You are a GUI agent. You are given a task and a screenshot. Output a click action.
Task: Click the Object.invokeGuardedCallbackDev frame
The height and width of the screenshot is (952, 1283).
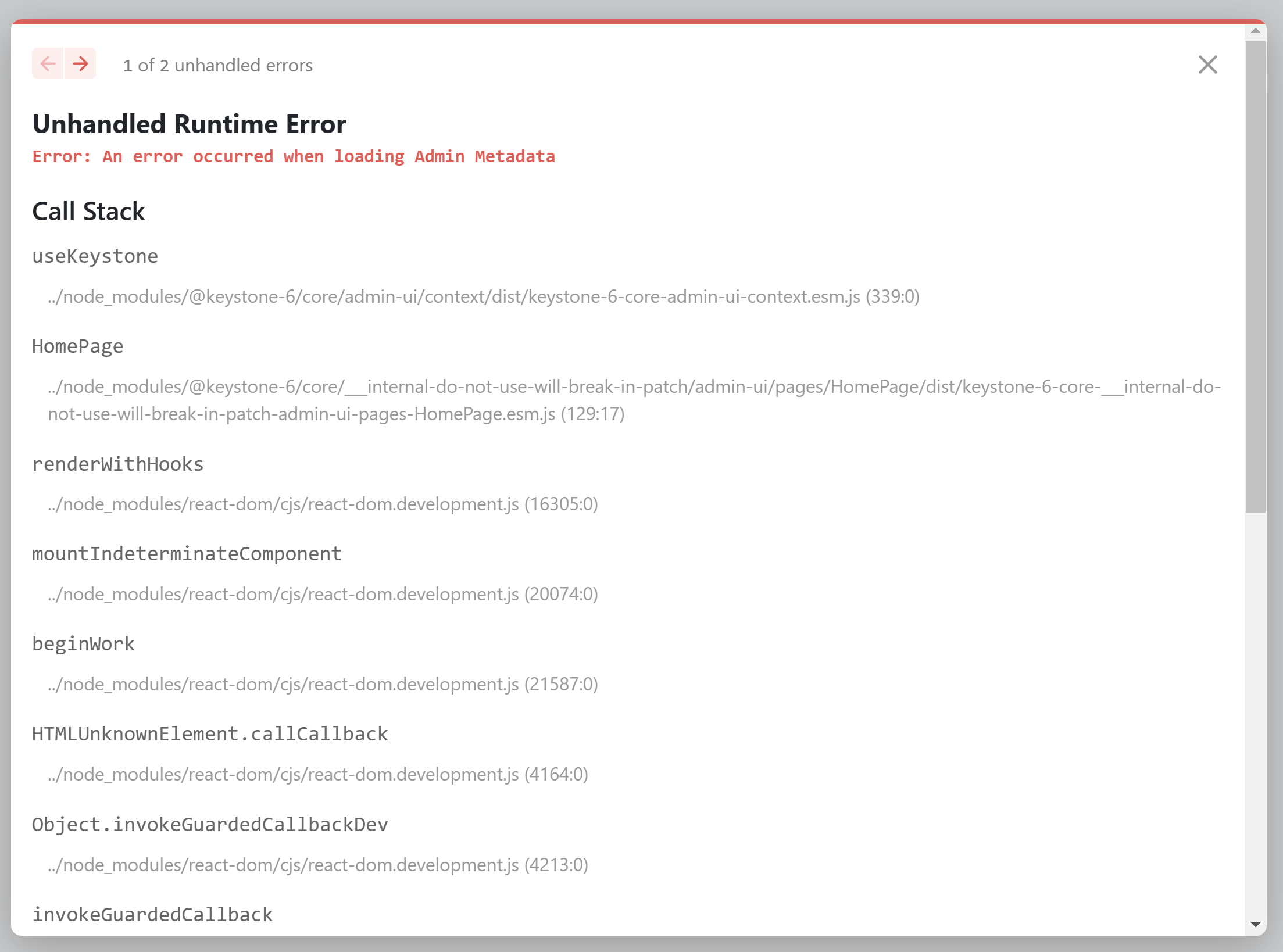point(210,824)
